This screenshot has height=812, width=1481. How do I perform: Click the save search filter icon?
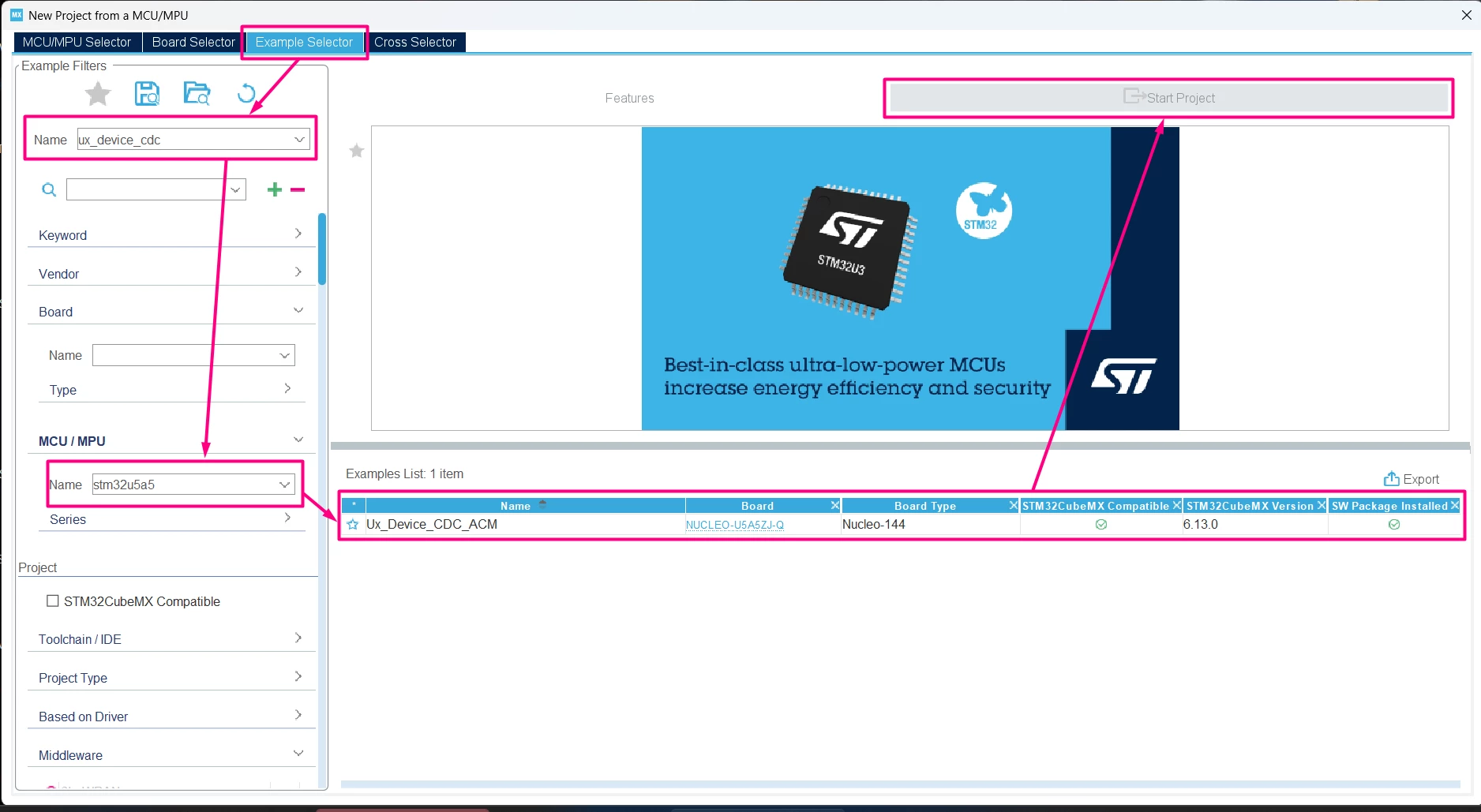147,94
